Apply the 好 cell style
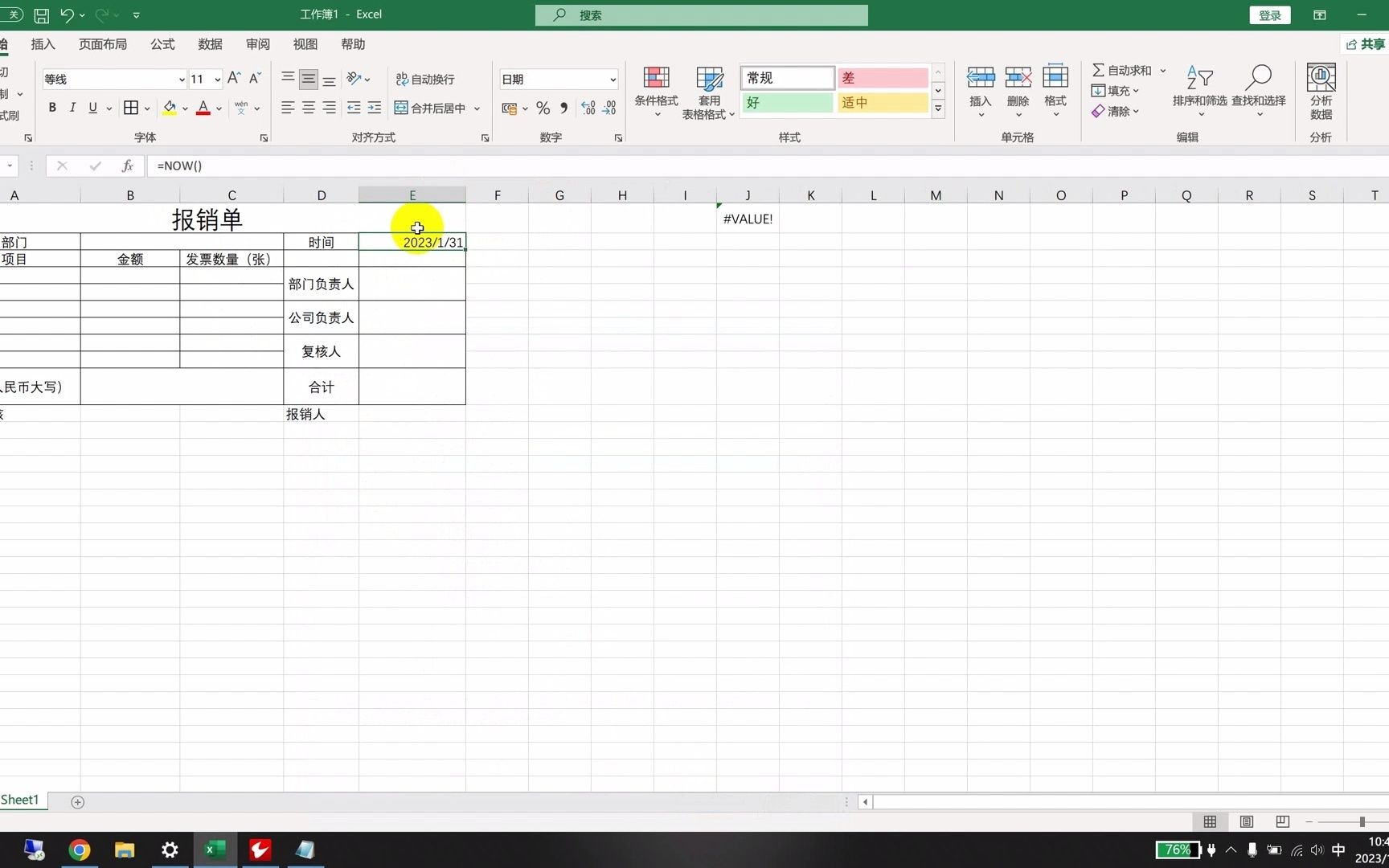The image size is (1389, 868). [x=787, y=103]
